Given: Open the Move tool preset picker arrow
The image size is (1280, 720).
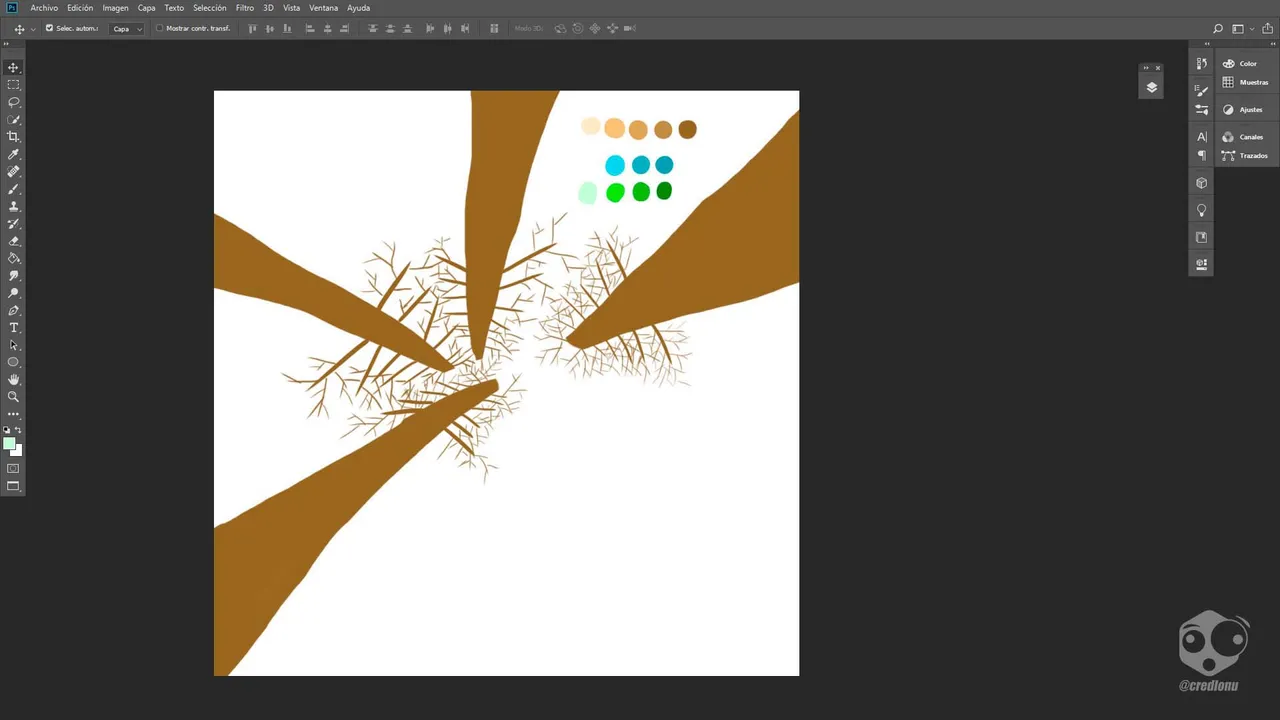Looking at the screenshot, I should [33, 29].
